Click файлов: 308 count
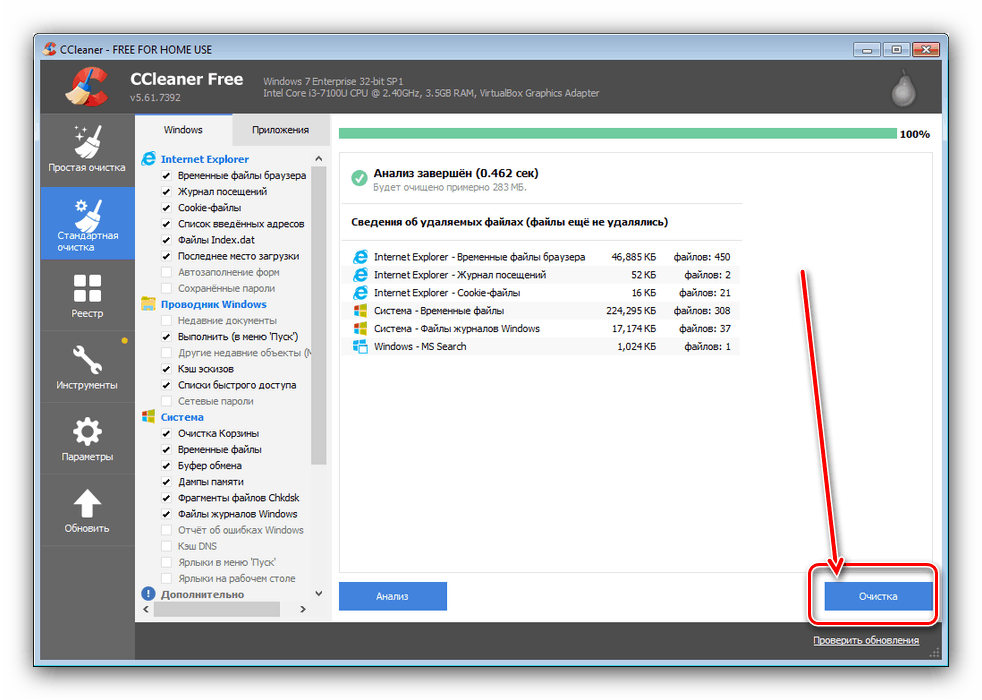This screenshot has height=700, width=982. pos(702,311)
